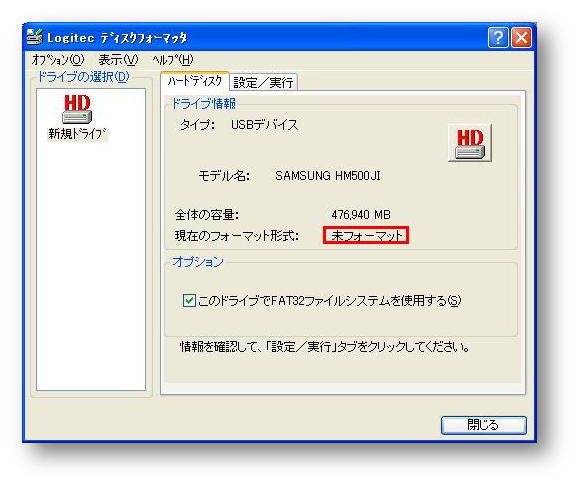The height and width of the screenshot is (485, 579).
Task: Switch to the ハードディスク tab
Action: 195,81
